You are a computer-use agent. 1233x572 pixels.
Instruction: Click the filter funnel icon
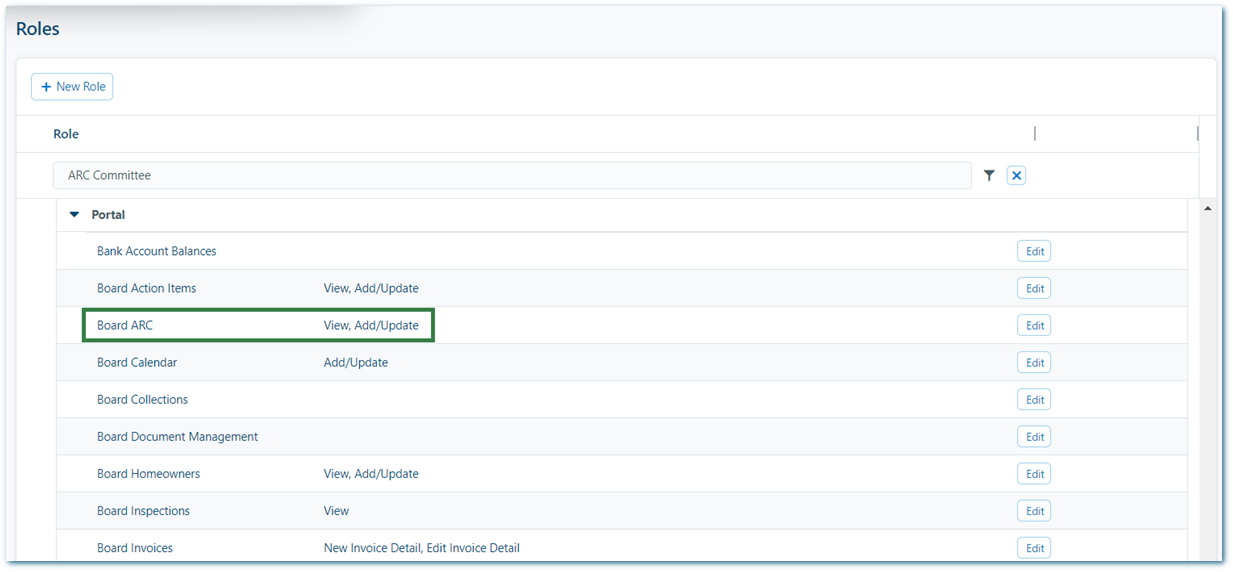coord(989,176)
